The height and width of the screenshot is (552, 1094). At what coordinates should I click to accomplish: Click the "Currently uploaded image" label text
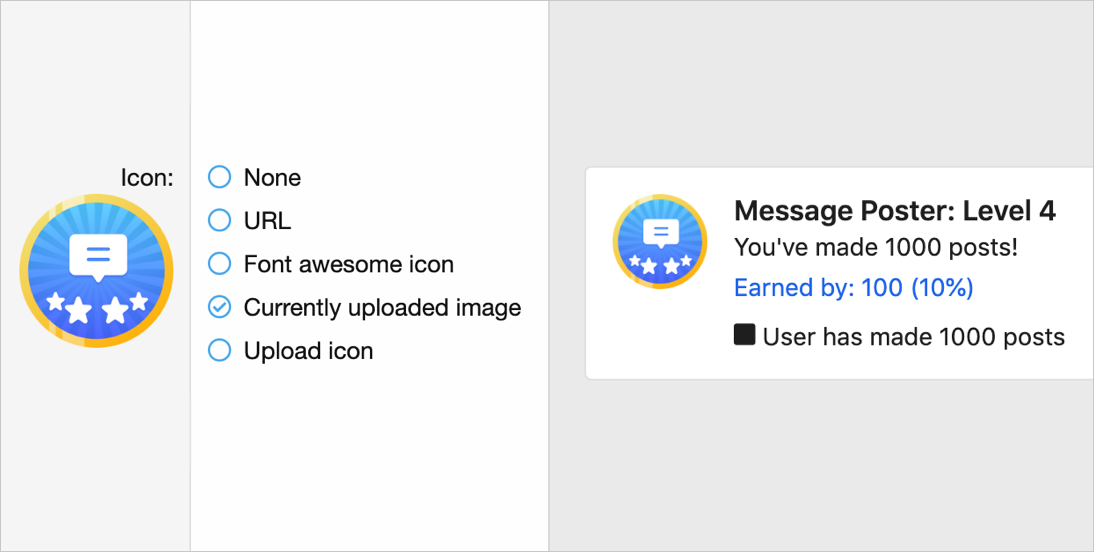382,307
